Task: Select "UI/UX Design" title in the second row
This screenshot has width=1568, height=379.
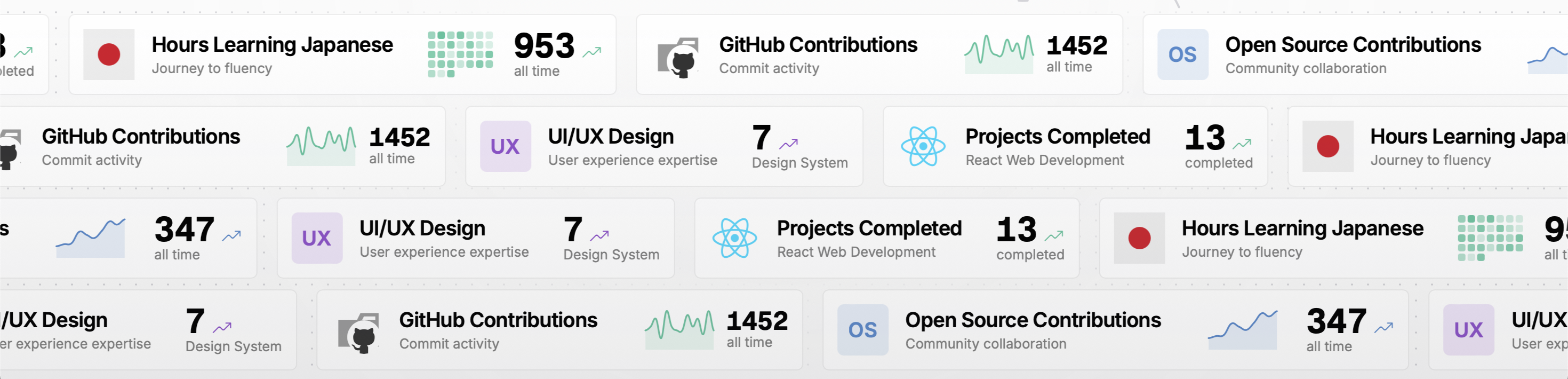Action: 611,137
